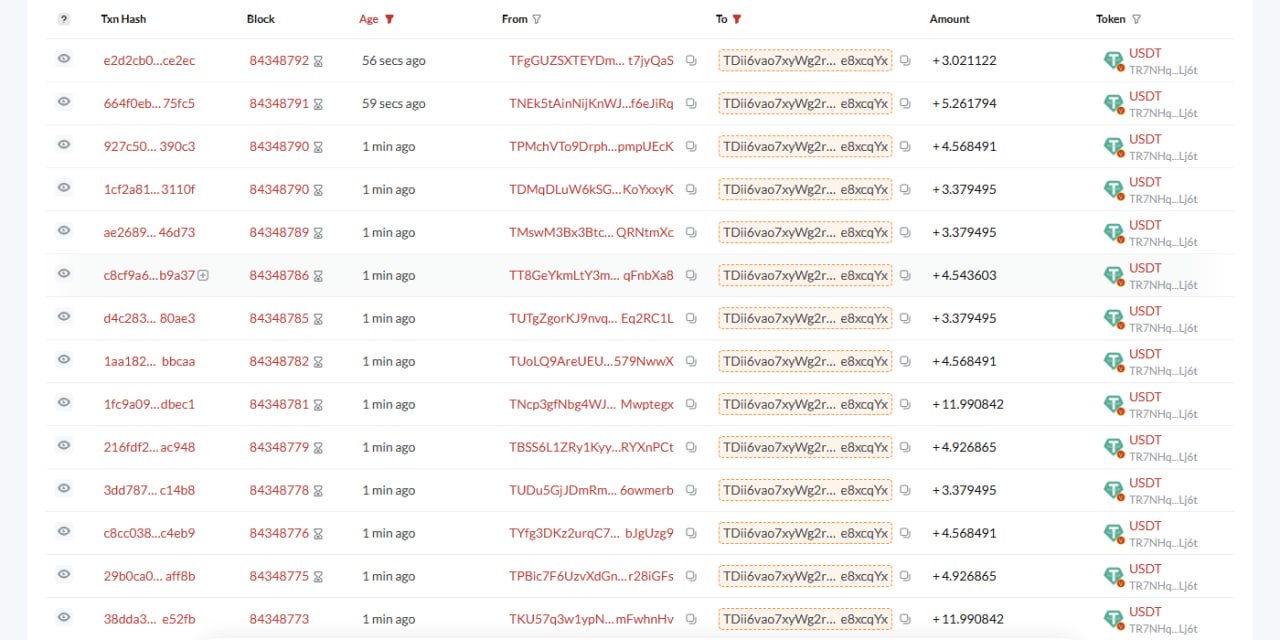Open the From column filter

tap(537, 19)
